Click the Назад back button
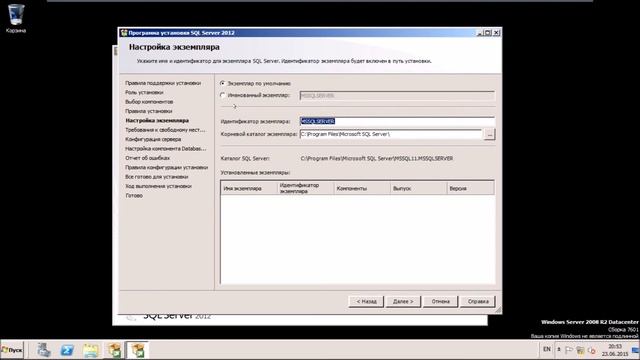The width and height of the screenshot is (640, 360). 366,302
